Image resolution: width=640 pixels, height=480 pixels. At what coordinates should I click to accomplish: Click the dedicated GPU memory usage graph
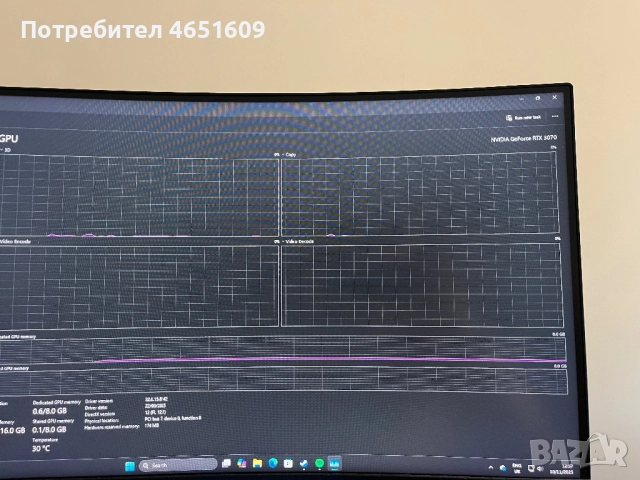(282, 349)
